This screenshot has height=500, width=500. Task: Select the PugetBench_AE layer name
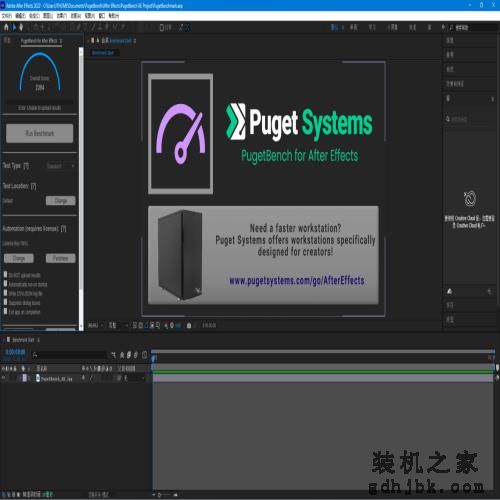click(x=57, y=379)
